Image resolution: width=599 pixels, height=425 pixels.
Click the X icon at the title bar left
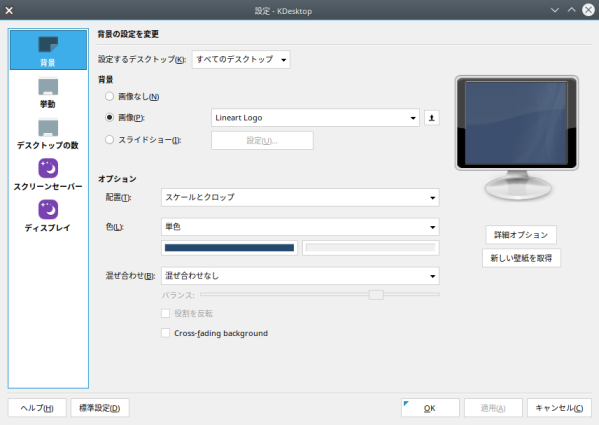pos(9,10)
